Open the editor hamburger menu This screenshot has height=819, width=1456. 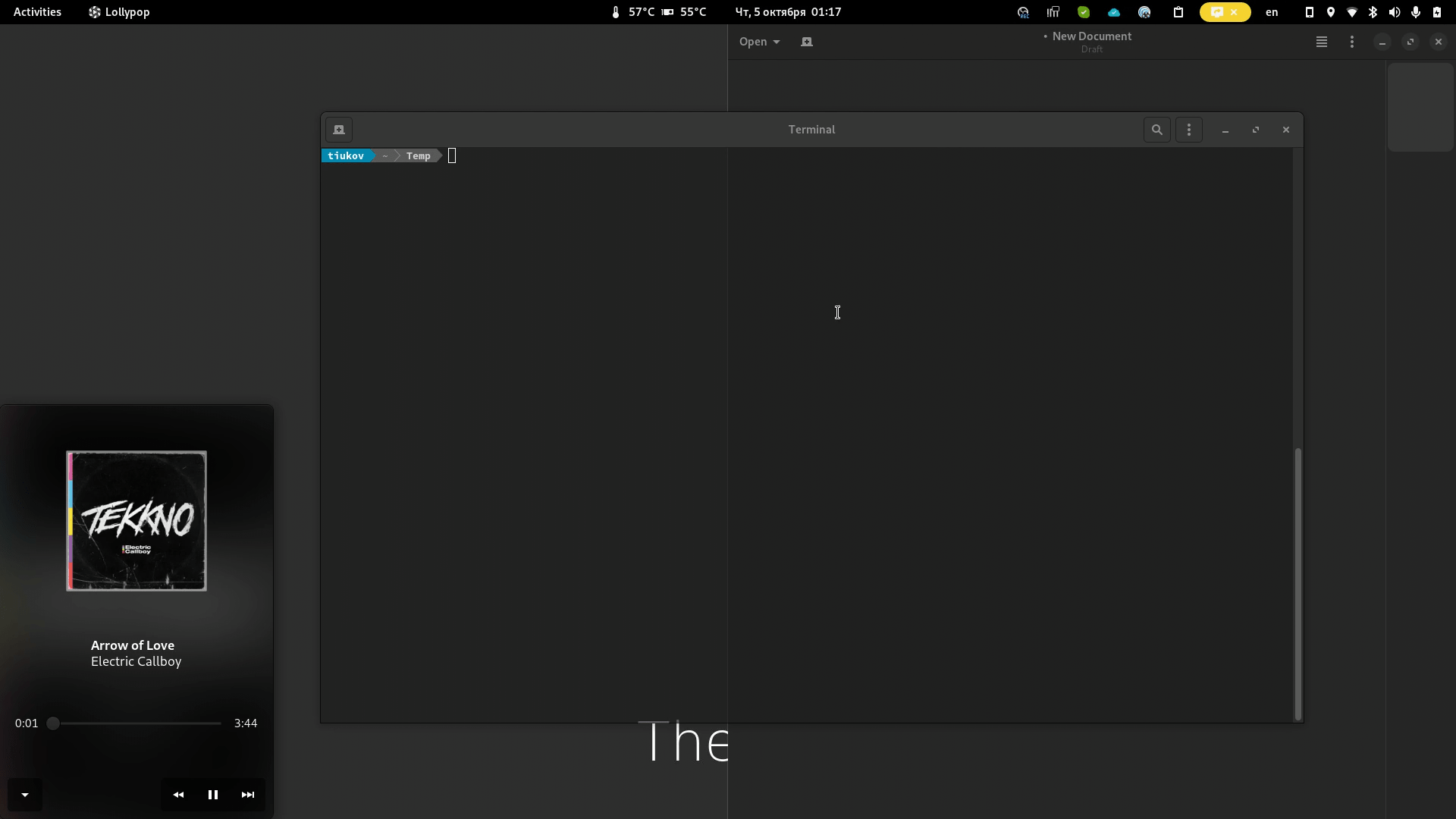click(x=1321, y=42)
